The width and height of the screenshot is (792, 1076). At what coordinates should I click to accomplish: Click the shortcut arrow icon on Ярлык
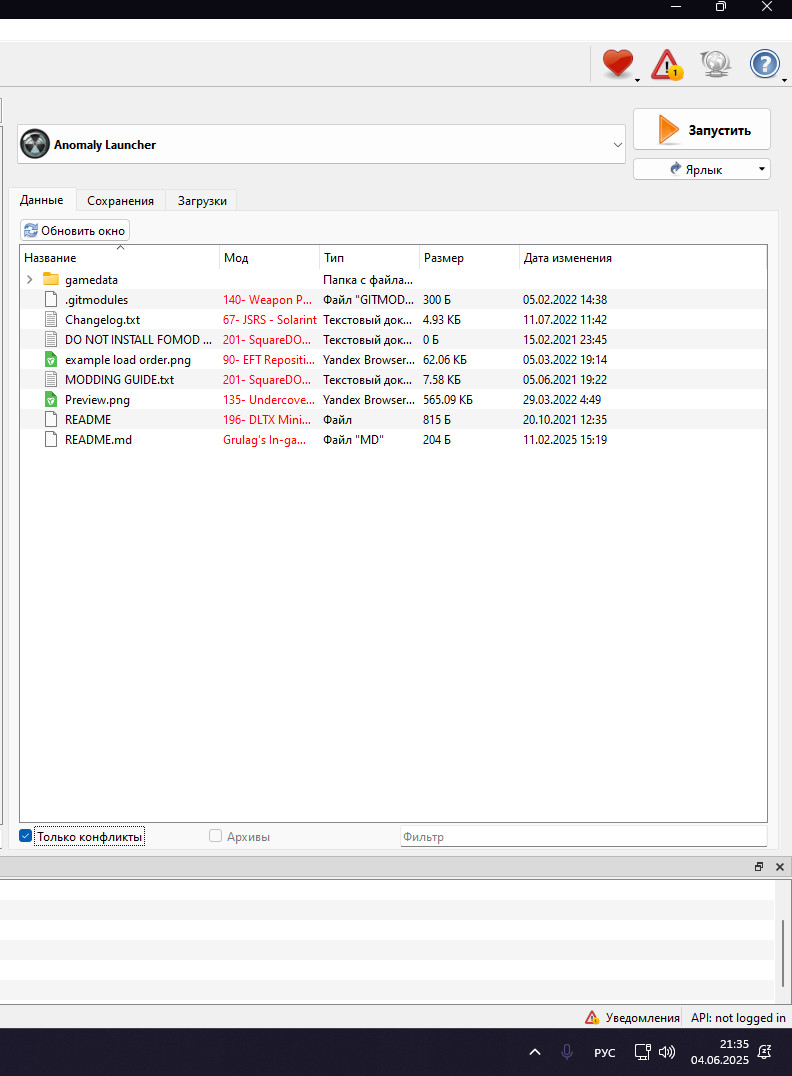[x=676, y=168]
